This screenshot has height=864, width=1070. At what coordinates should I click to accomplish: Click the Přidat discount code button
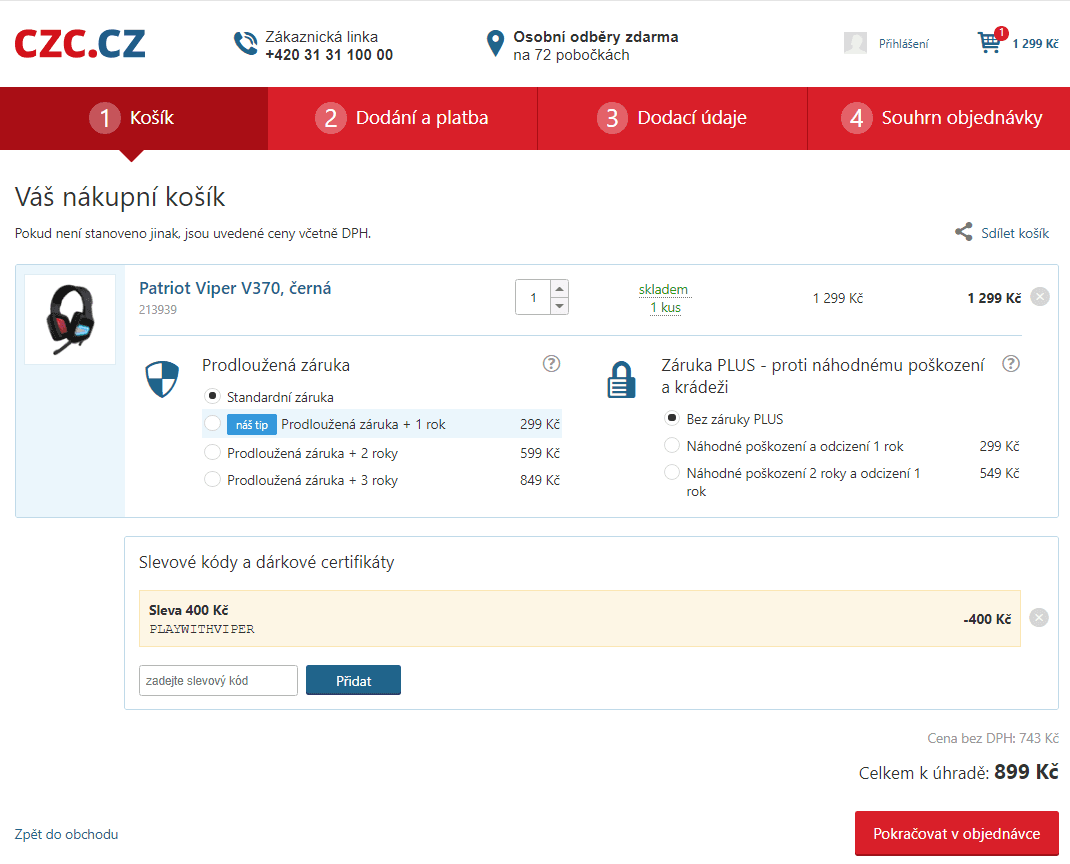point(353,680)
